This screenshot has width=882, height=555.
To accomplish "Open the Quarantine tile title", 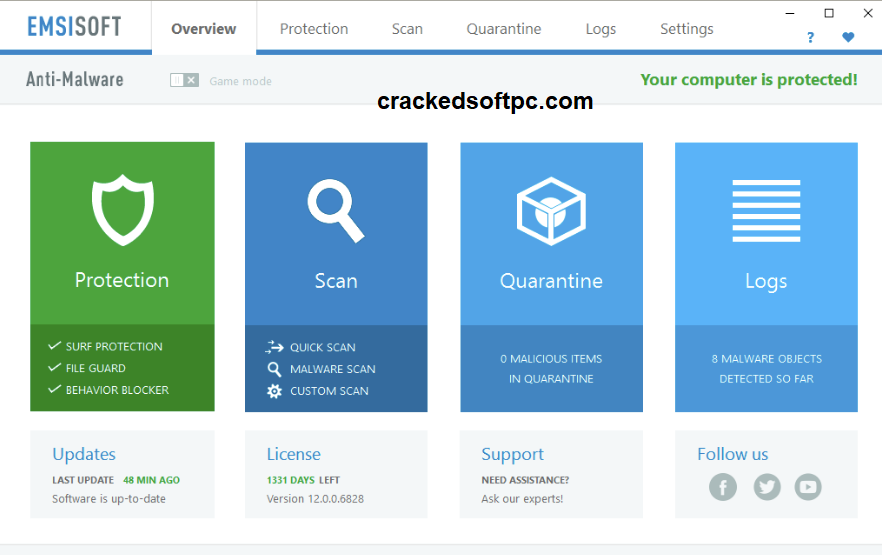I will pyautogui.click(x=551, y=281).
